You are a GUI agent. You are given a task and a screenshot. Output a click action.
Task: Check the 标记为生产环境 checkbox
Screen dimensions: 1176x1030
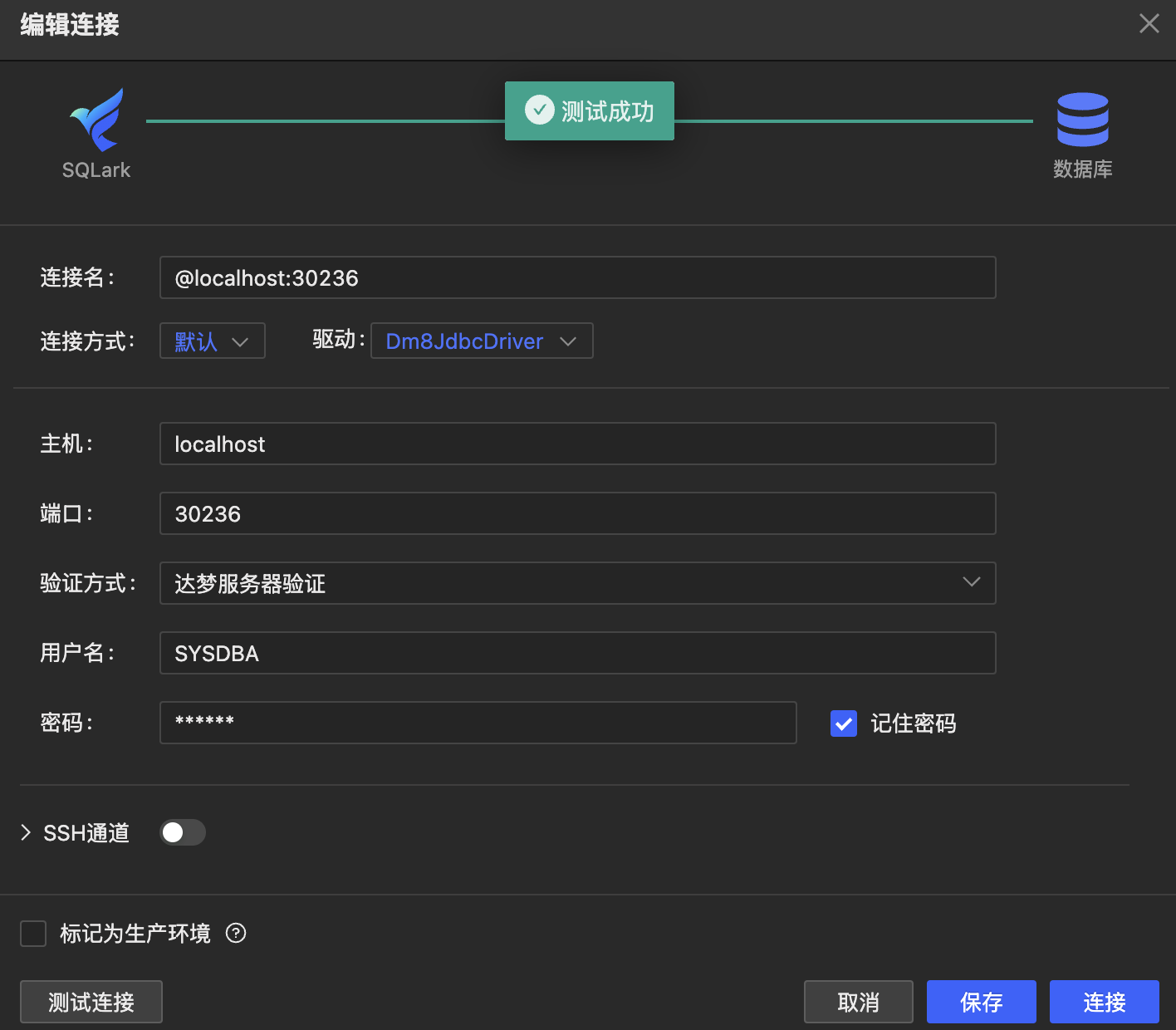[x=33, y=934]
